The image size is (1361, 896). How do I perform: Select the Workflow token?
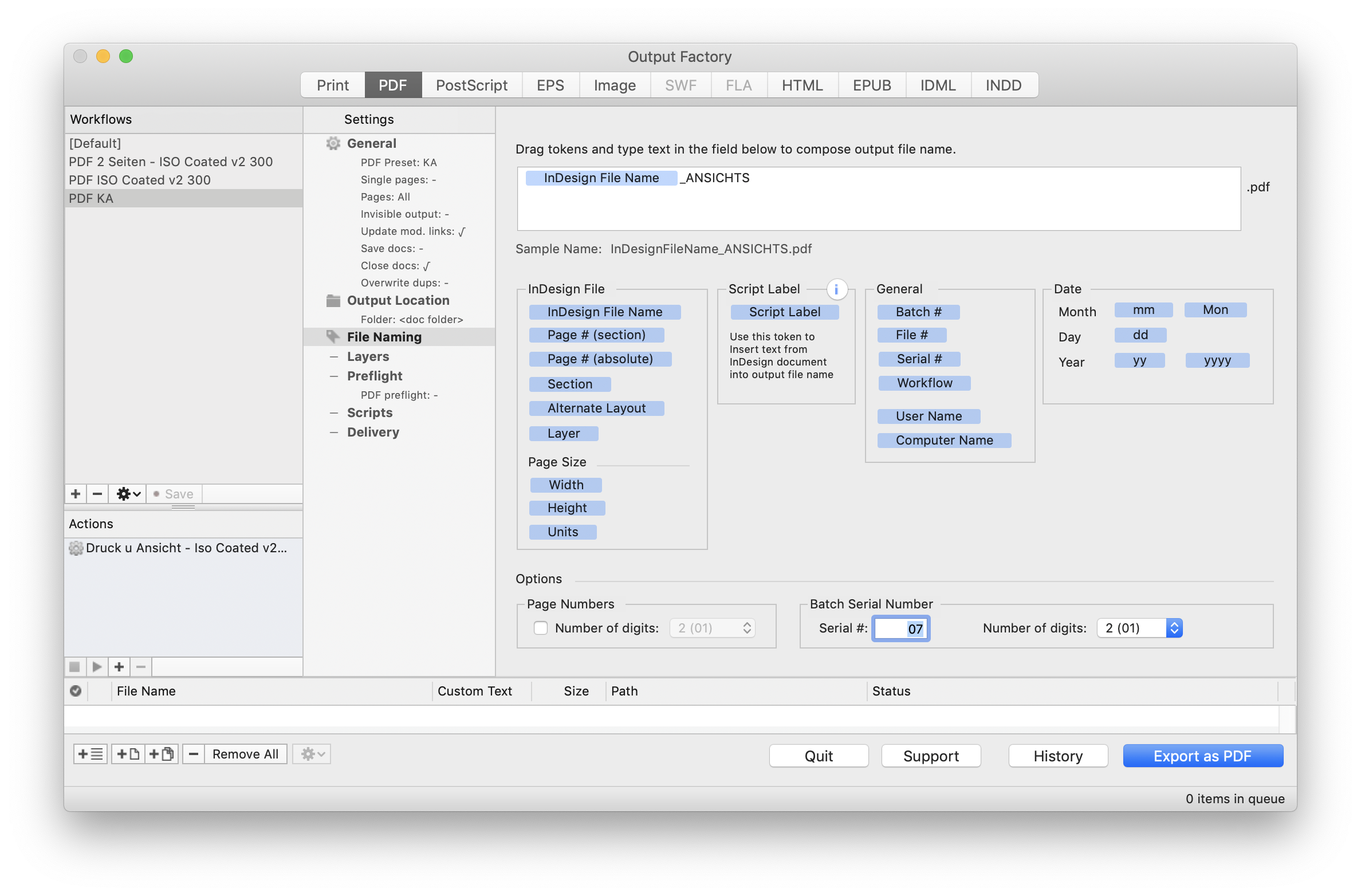click(x=925, y=383)
